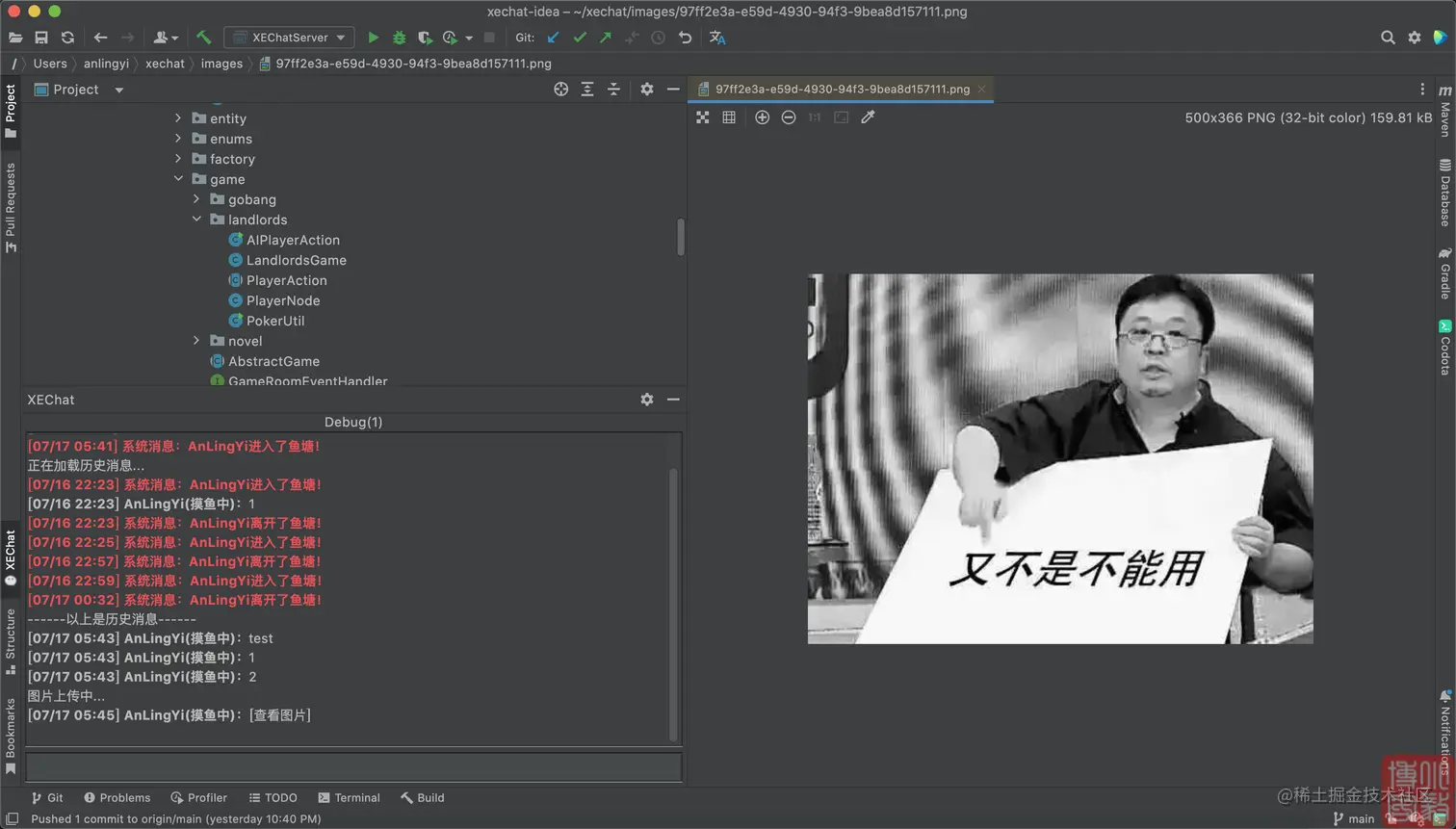Zoom out on the image
The width and height of the screenshot is (1456, 829).
[x=789, y=117]
